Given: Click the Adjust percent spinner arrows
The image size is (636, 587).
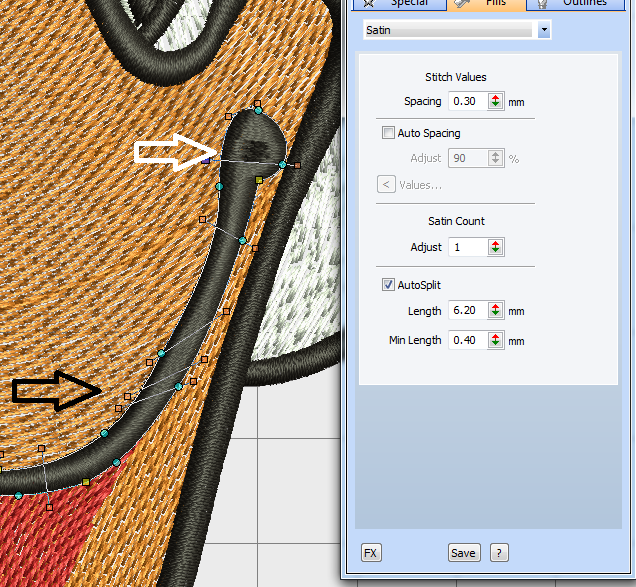Looking at the screenshot, I should pyautogui.click(x=495, y=158).
